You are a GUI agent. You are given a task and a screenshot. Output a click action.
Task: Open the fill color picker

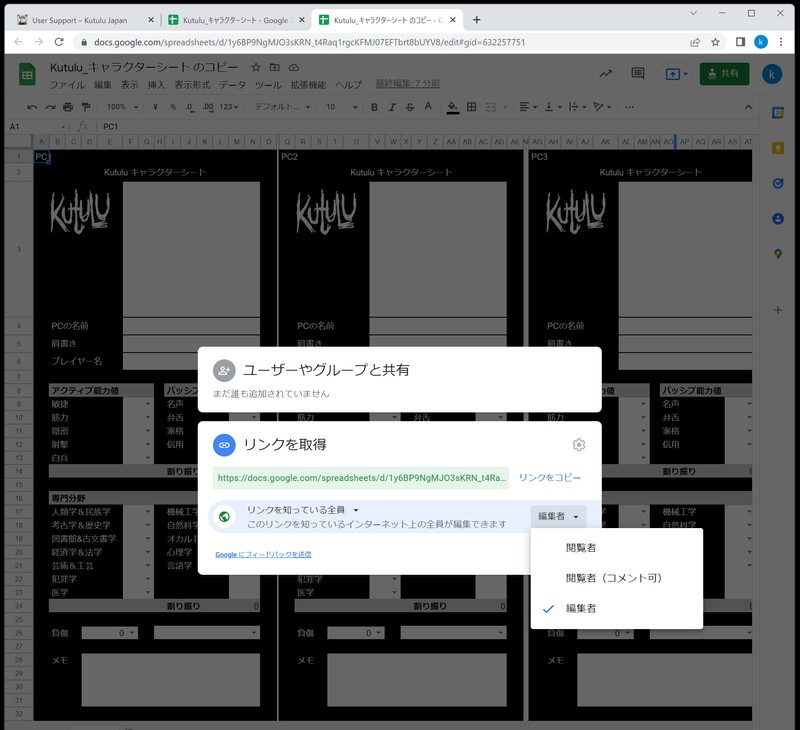tap(453, 107)
